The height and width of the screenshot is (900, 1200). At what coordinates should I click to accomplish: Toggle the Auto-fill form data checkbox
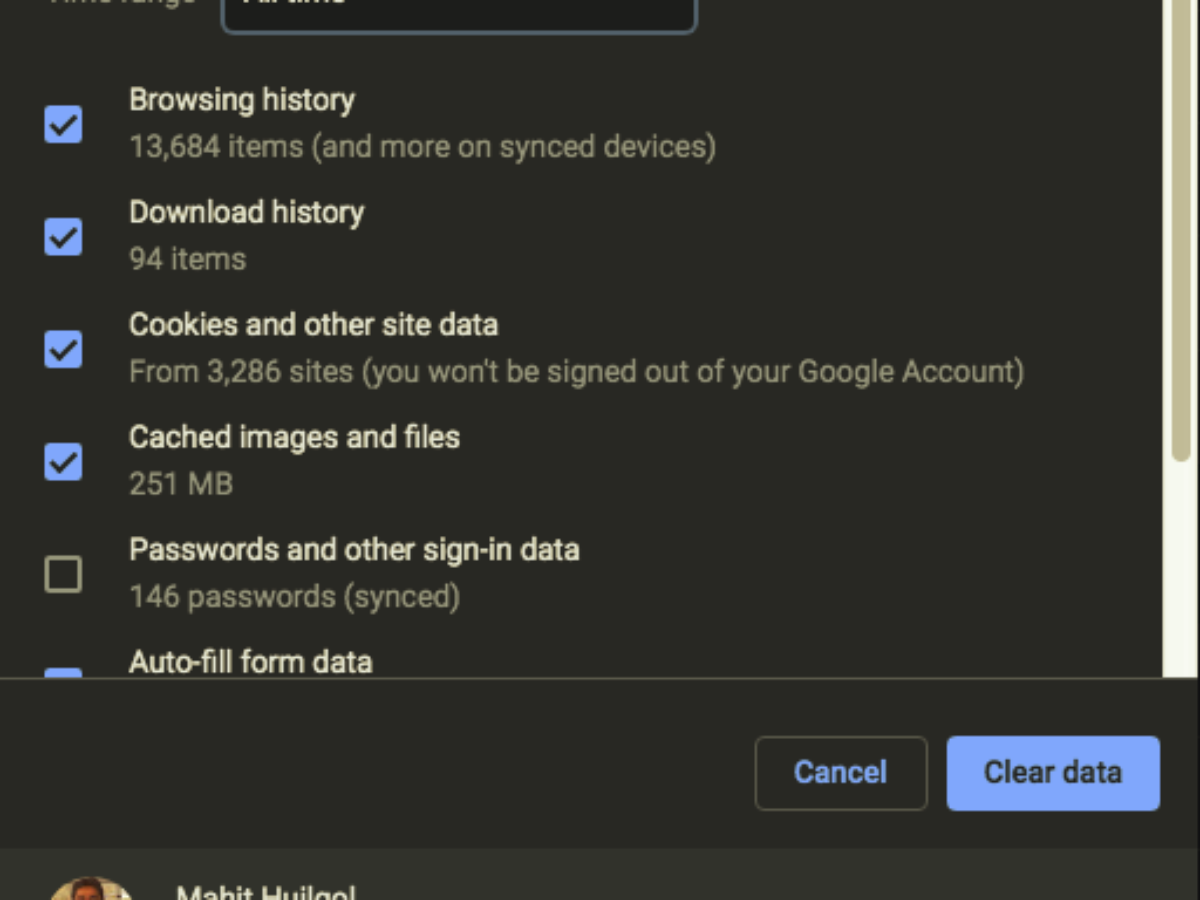tap(63, 674)
